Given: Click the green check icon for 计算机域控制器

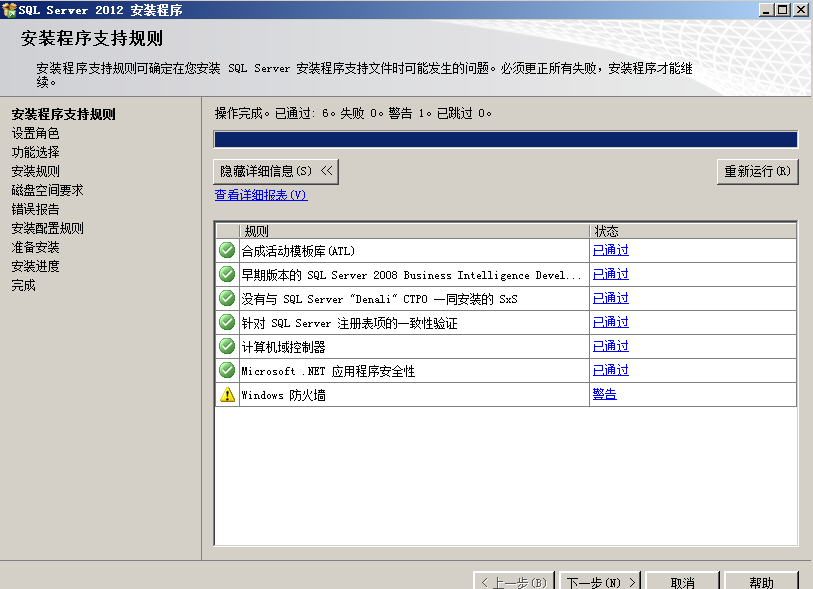Looking at the screenshot, I should [x=227, y=346].
